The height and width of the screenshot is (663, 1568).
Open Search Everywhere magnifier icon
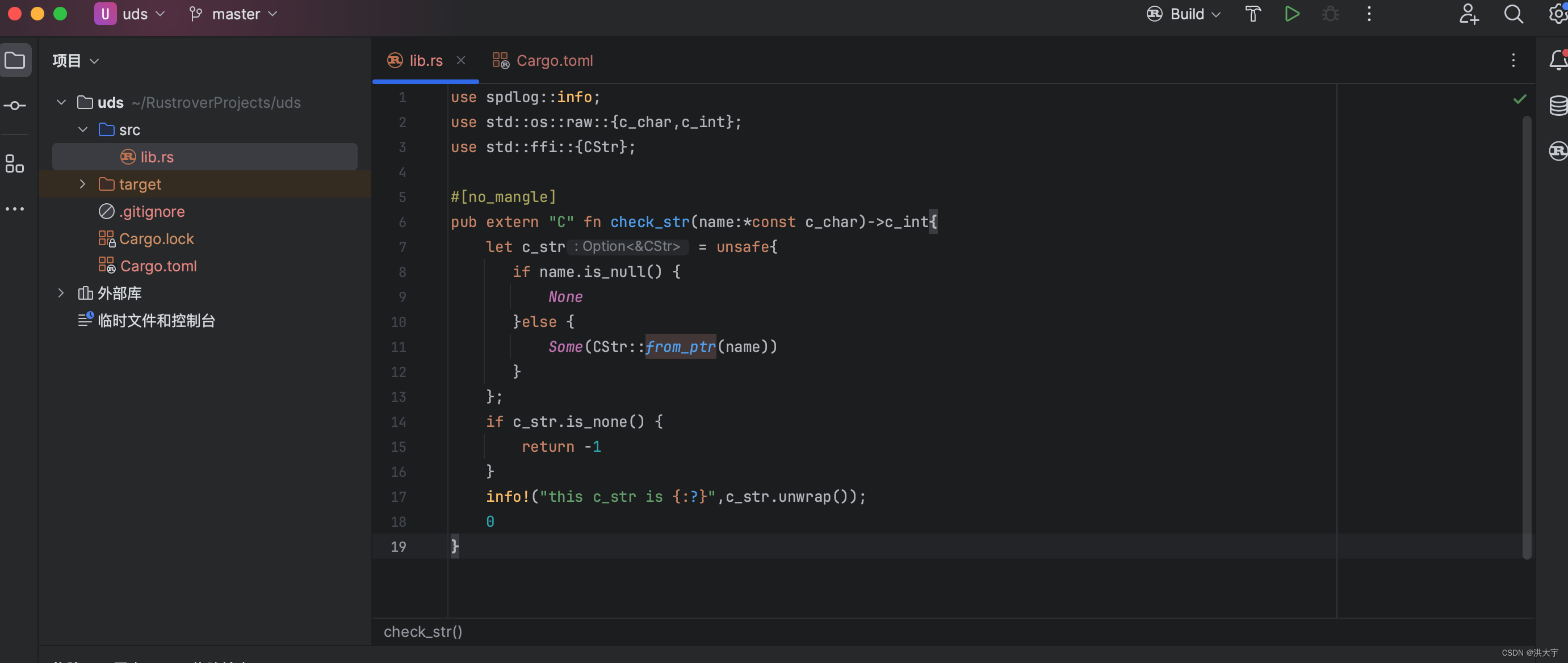click(x=1514, y=14)
